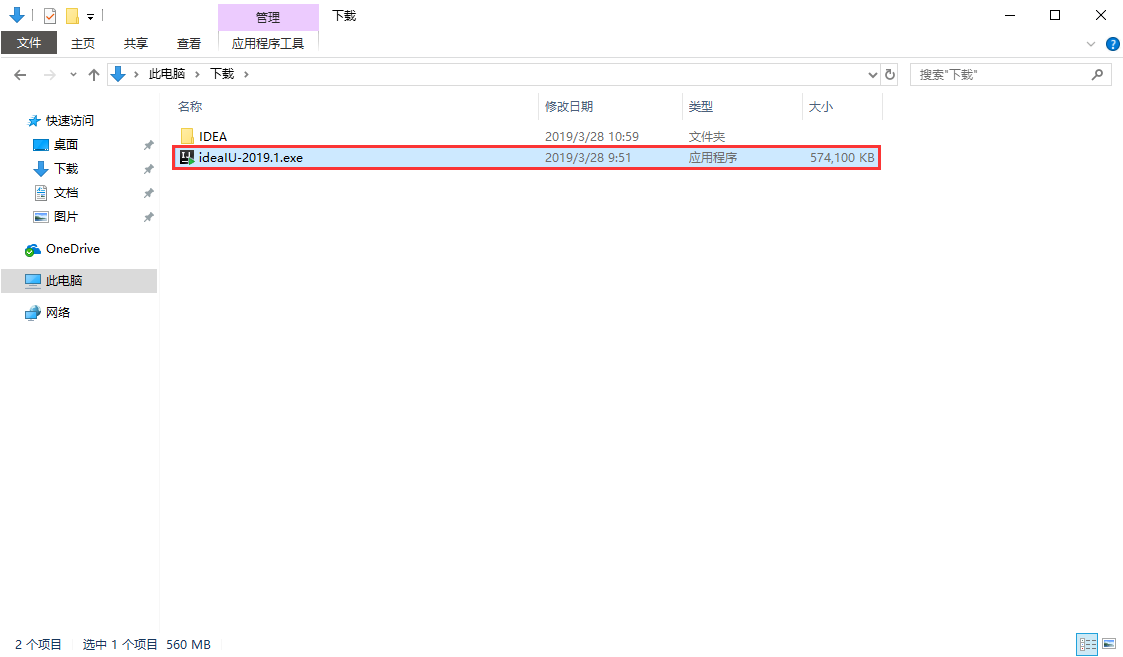Screen dimensions: 1123x657
Task: Click the 2019/3/28 9:51 date cell
Action: (588, 158)
